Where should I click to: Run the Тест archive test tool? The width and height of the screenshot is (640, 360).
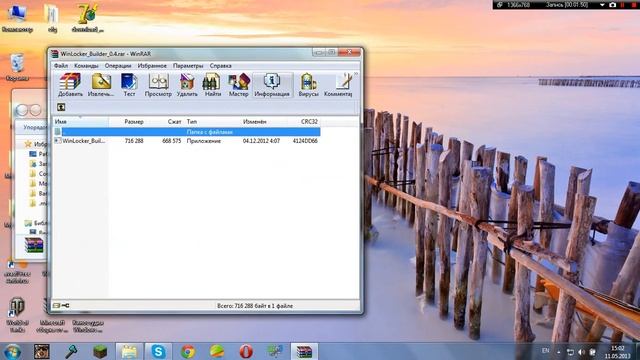(x=129, y=85)
